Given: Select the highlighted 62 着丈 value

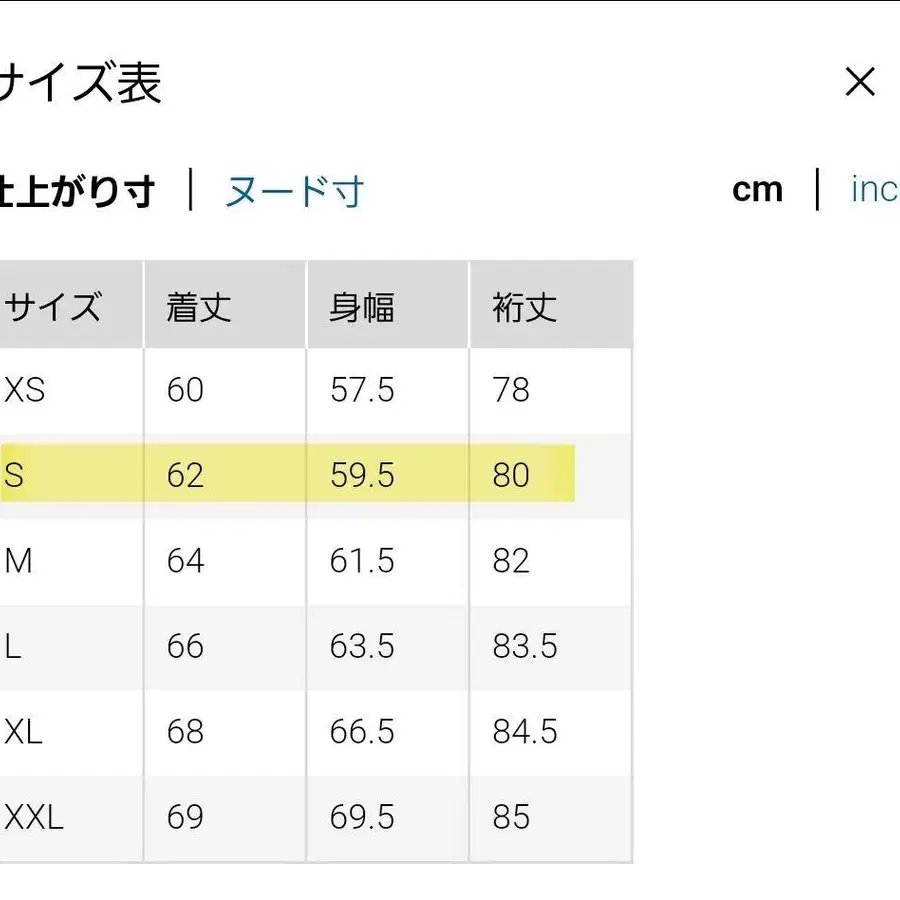Looking at the screenshot, I should tap(184, 476).
